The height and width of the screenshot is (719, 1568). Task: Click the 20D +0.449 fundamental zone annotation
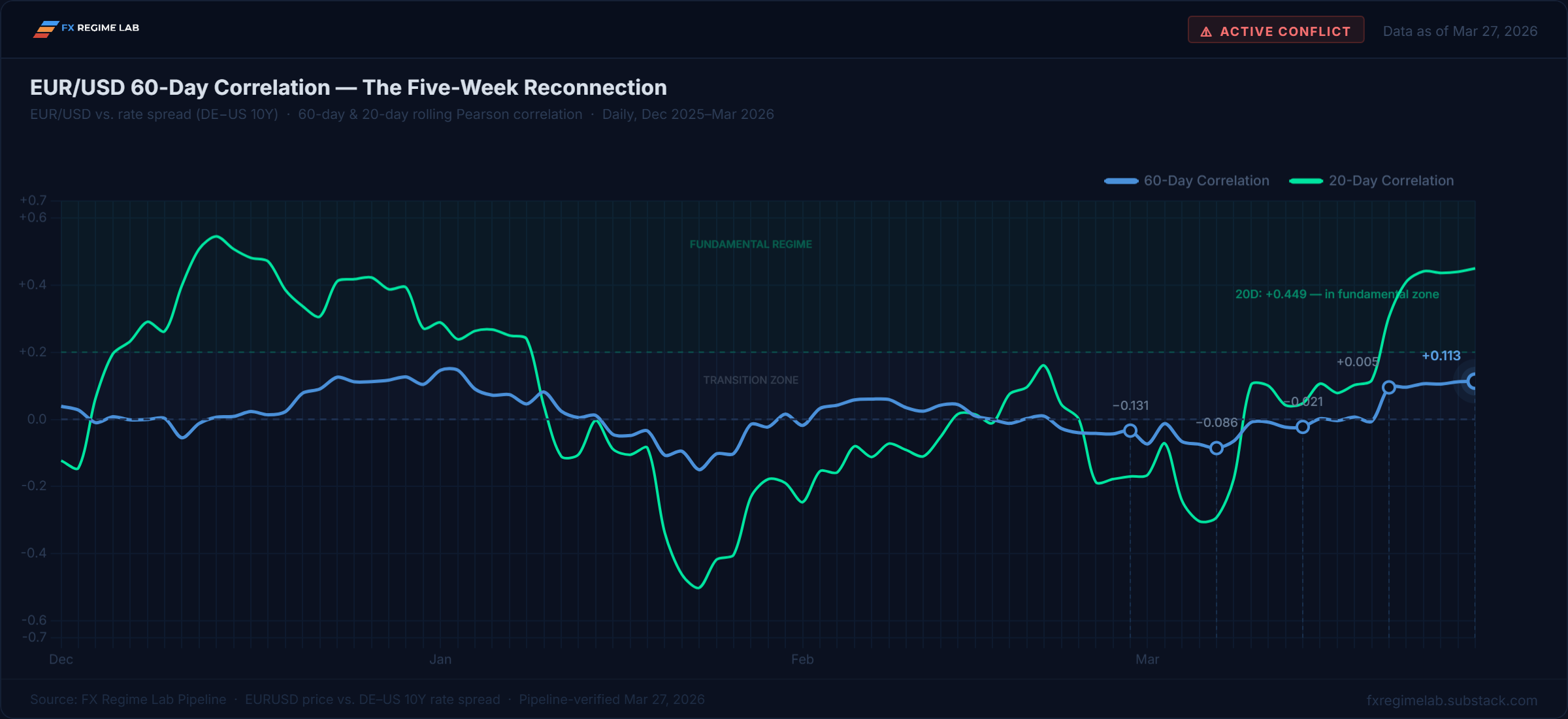[1337, 294]
